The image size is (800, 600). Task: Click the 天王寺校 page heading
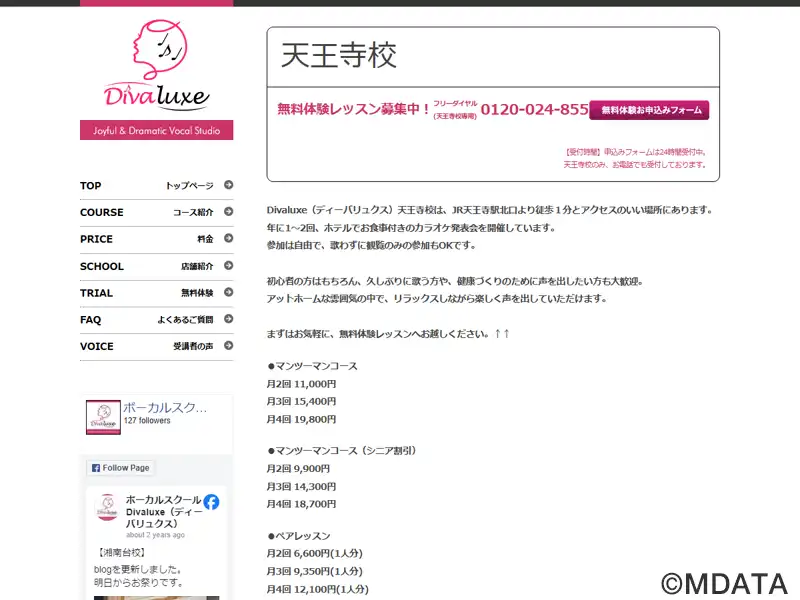coord(339,56)
